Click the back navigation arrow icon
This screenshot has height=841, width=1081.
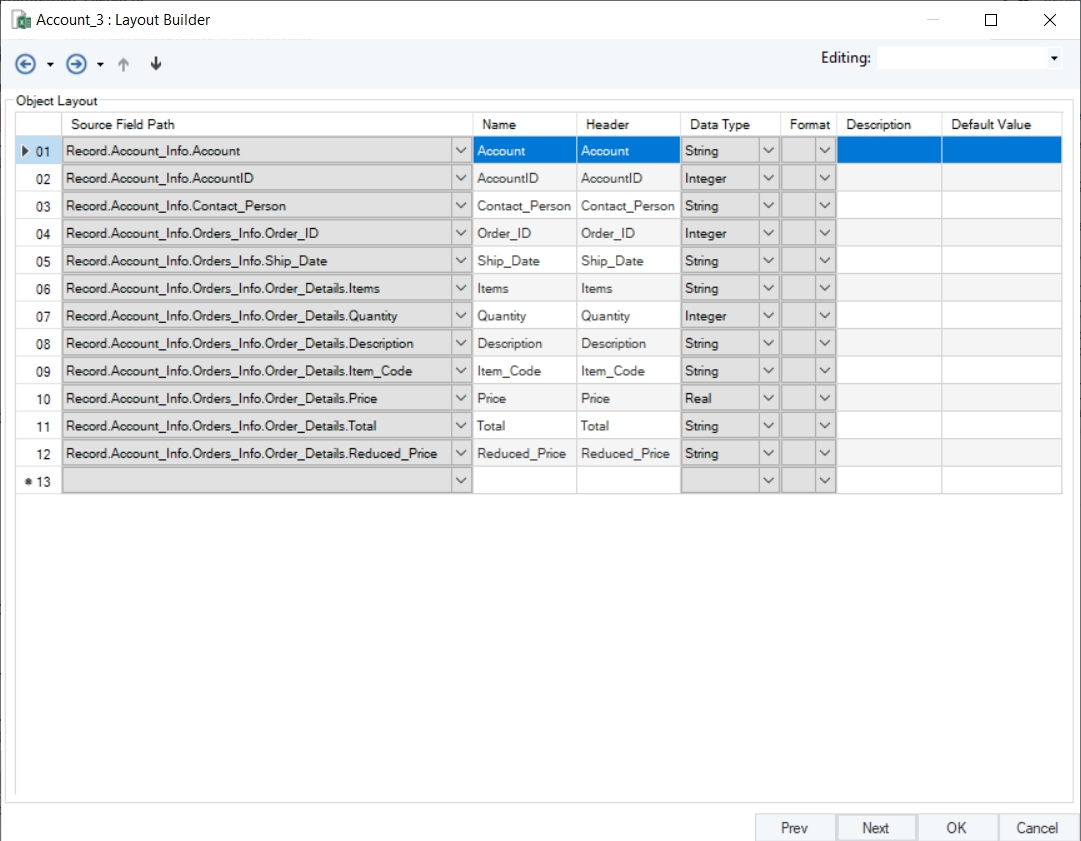coord(26,64)
